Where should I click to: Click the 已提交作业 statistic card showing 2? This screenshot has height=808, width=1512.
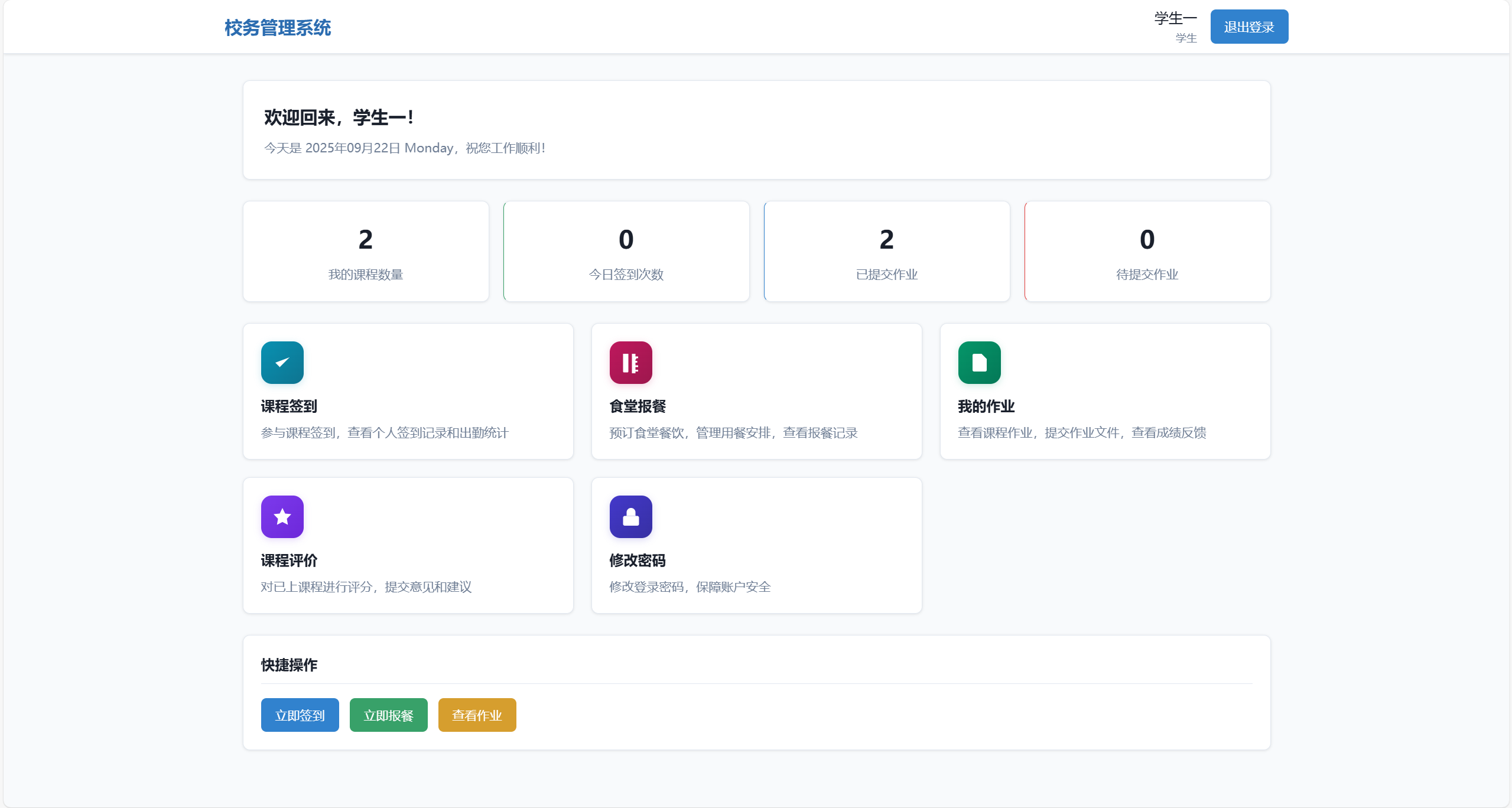pyautogui.click(x=887, y=250)
